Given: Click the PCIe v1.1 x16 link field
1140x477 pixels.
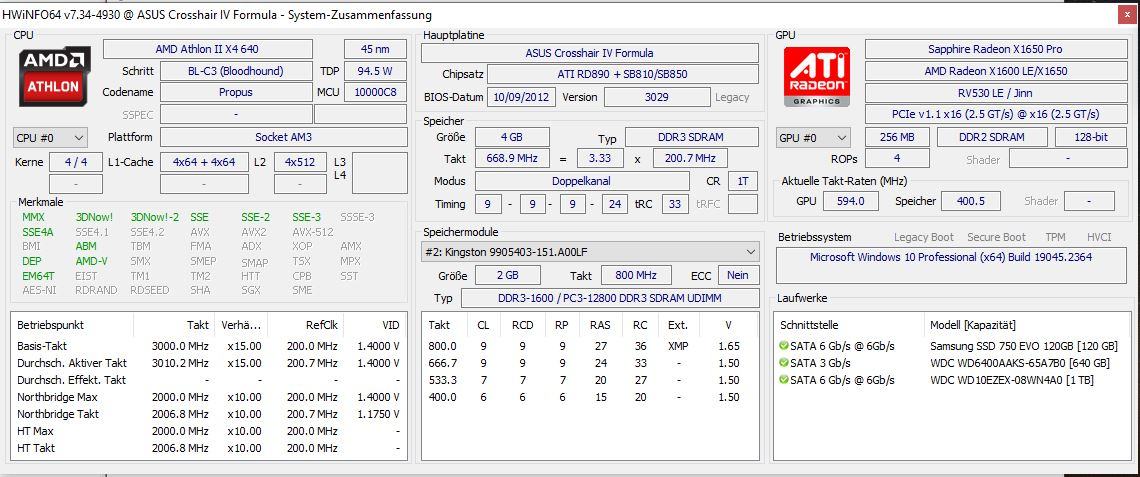Looking at the screenshot, I should click(995, 114).
